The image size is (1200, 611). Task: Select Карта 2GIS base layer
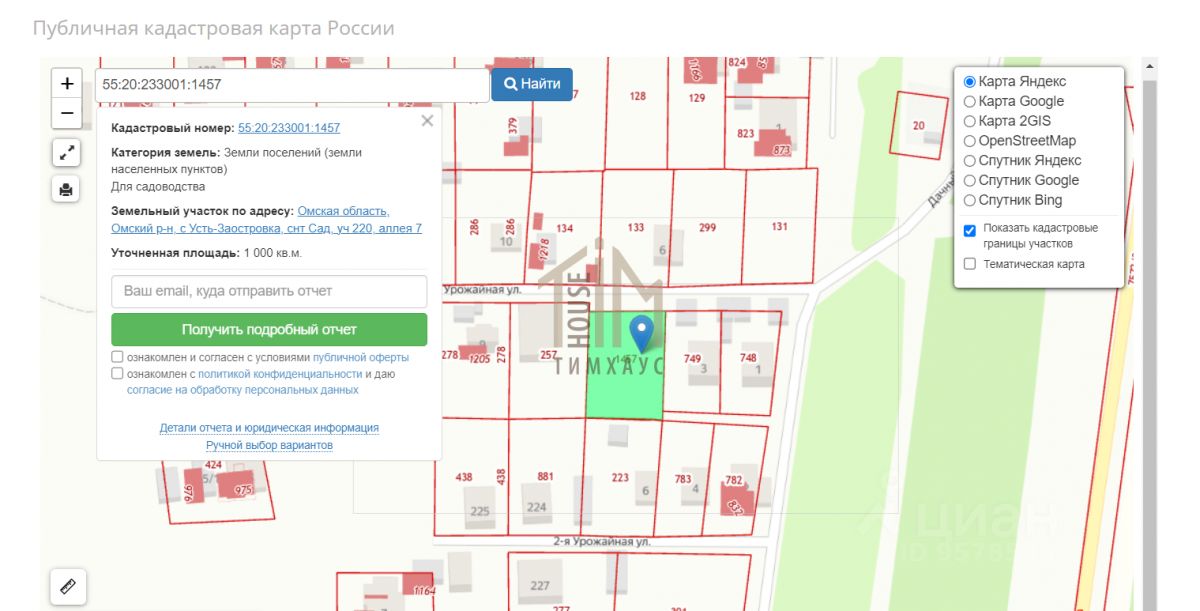click(x=969, y=121)
